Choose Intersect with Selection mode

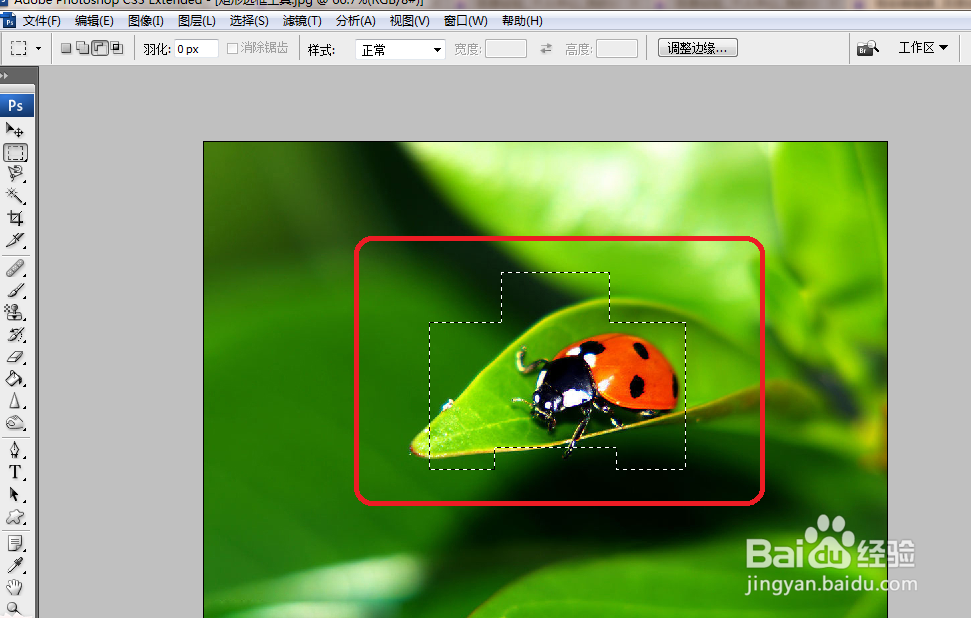click(x=117, y=48)
